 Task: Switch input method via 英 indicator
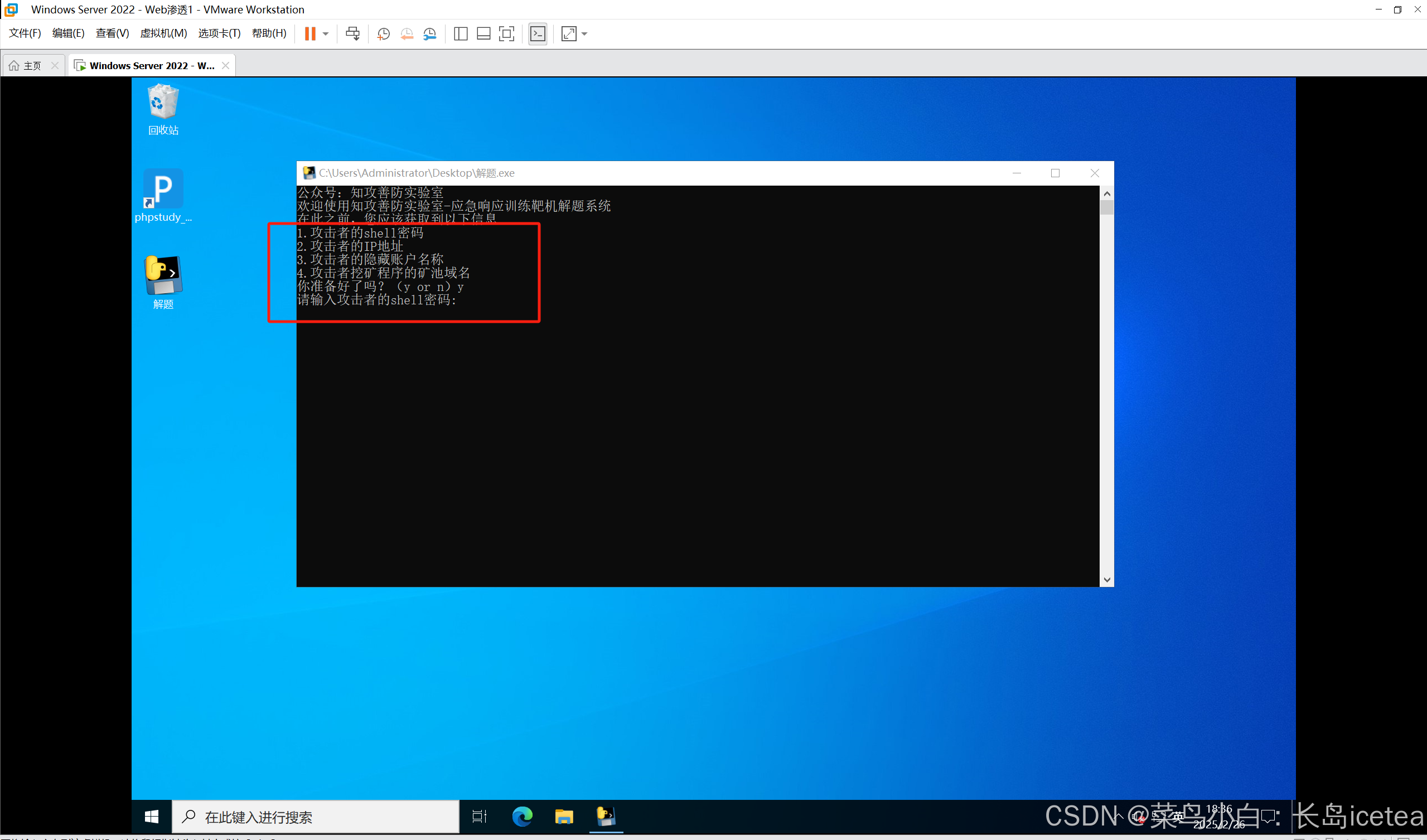pos(1178,818)
